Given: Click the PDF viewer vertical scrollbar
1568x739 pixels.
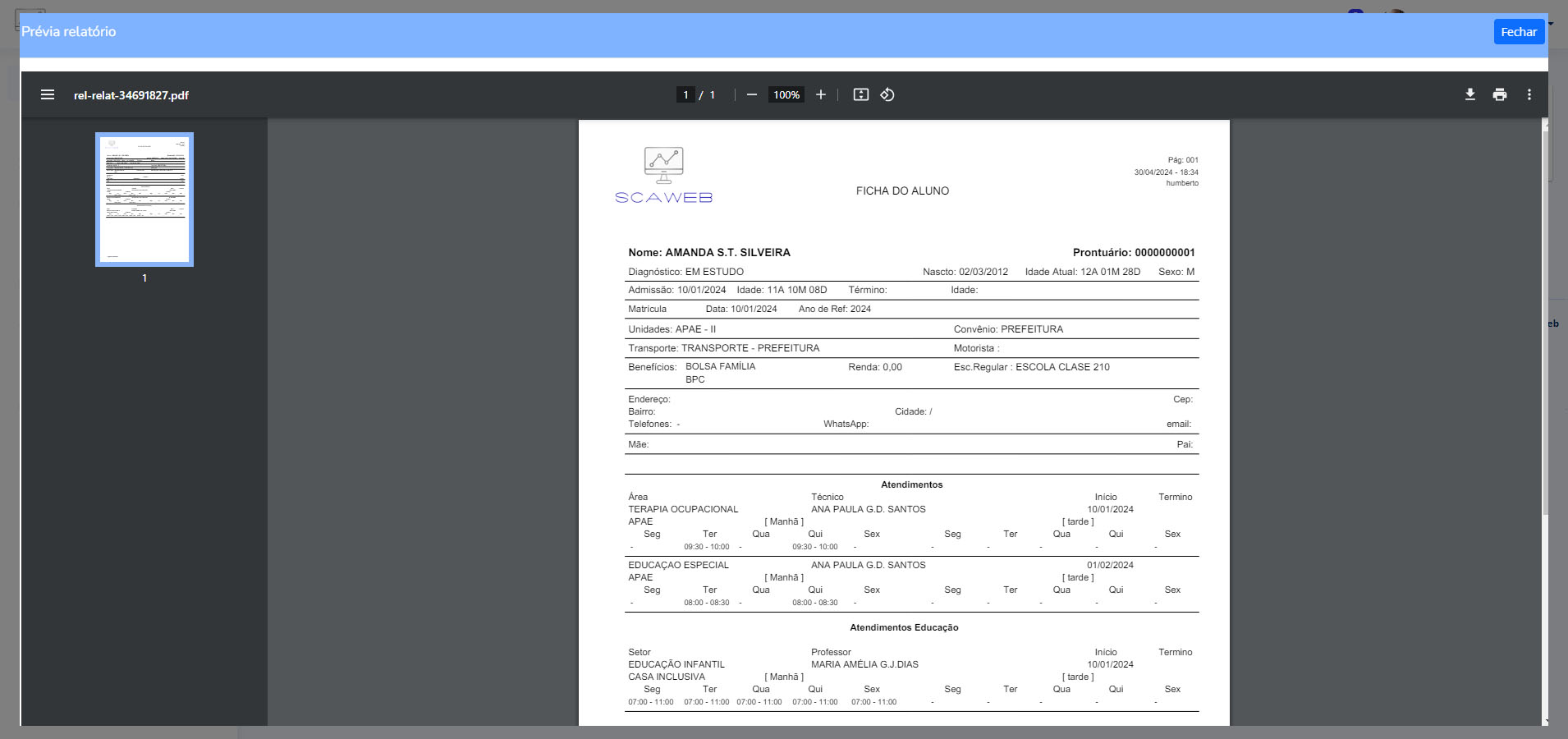Looking at the screenshot, I should pyautogui.click(x=1545, y=328).
